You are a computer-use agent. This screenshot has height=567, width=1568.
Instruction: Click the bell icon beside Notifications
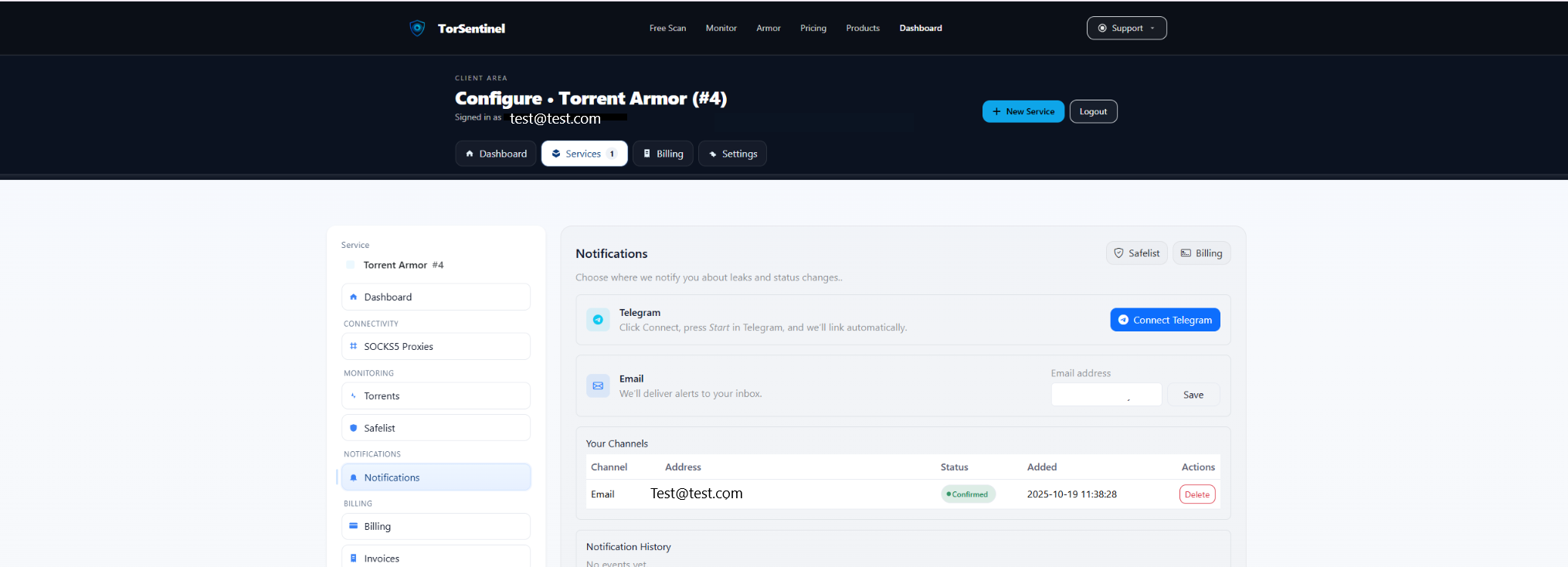coord(354,477)
